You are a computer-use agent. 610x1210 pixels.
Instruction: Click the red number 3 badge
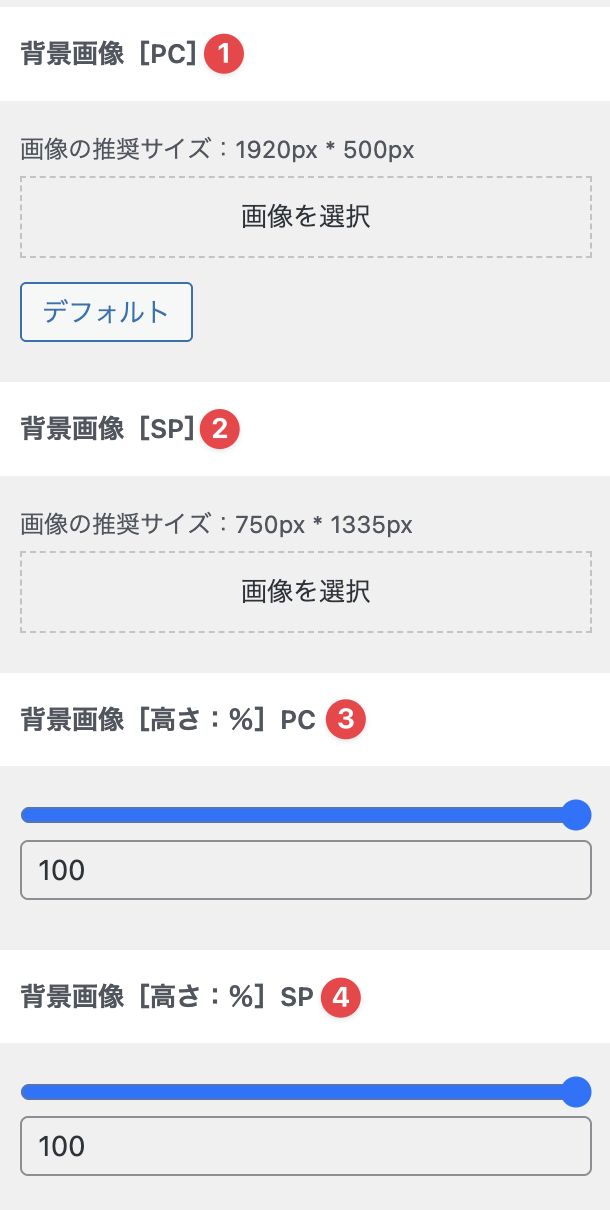[346, 719]
